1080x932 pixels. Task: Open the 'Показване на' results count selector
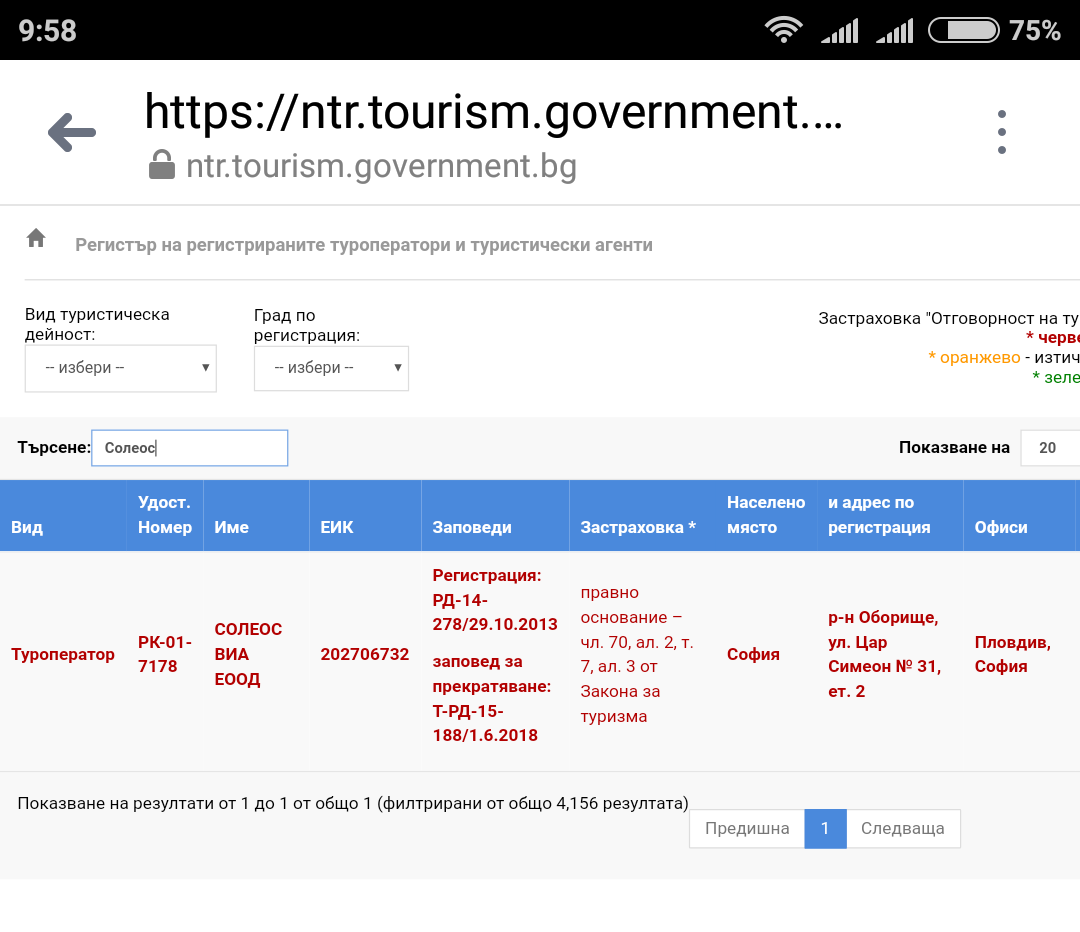pyautogui.click(x=1048, y=448)
